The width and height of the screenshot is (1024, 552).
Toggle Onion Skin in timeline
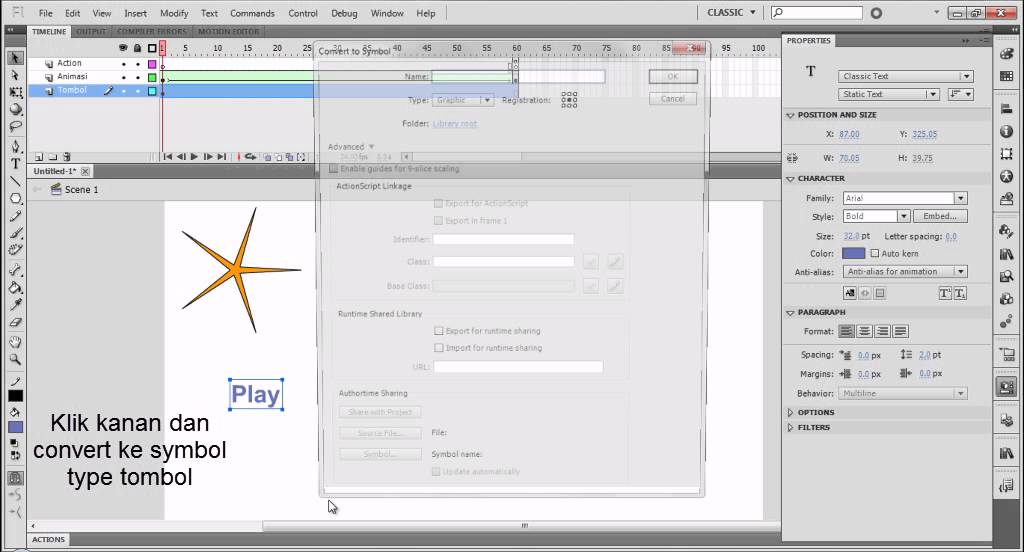pos(267,157)
